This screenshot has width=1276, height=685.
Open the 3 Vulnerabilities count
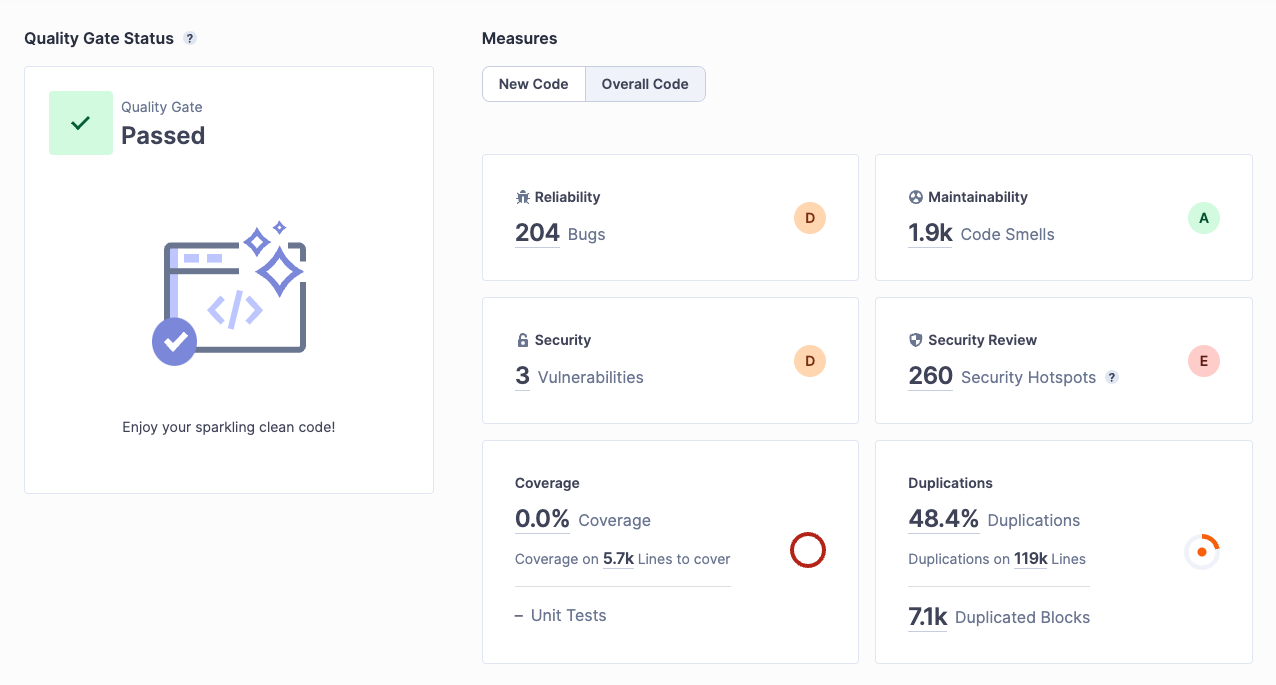522,376
